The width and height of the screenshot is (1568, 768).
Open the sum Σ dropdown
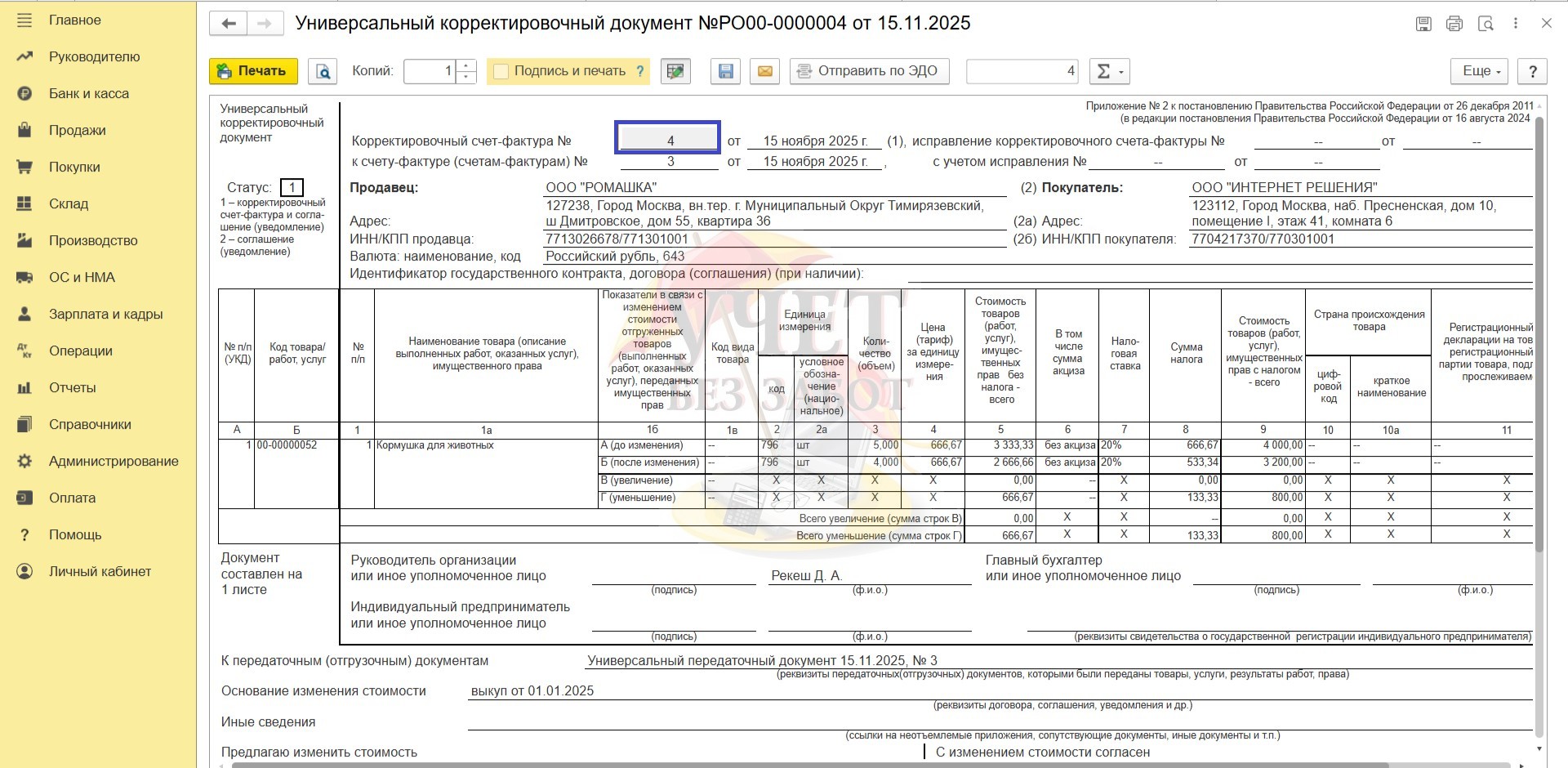1109,72
